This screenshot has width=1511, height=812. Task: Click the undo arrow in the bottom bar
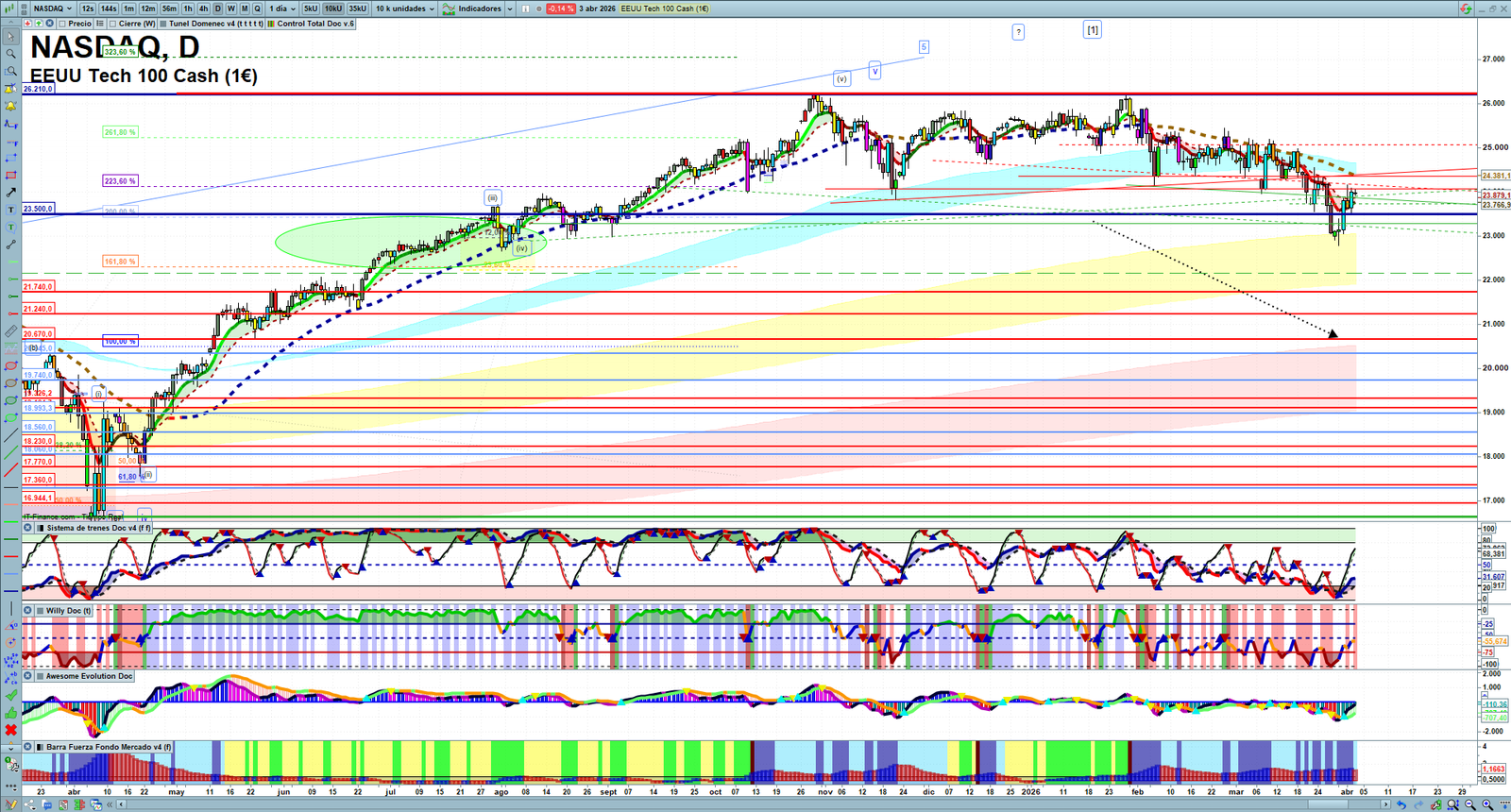click(x=1401, y=804)
